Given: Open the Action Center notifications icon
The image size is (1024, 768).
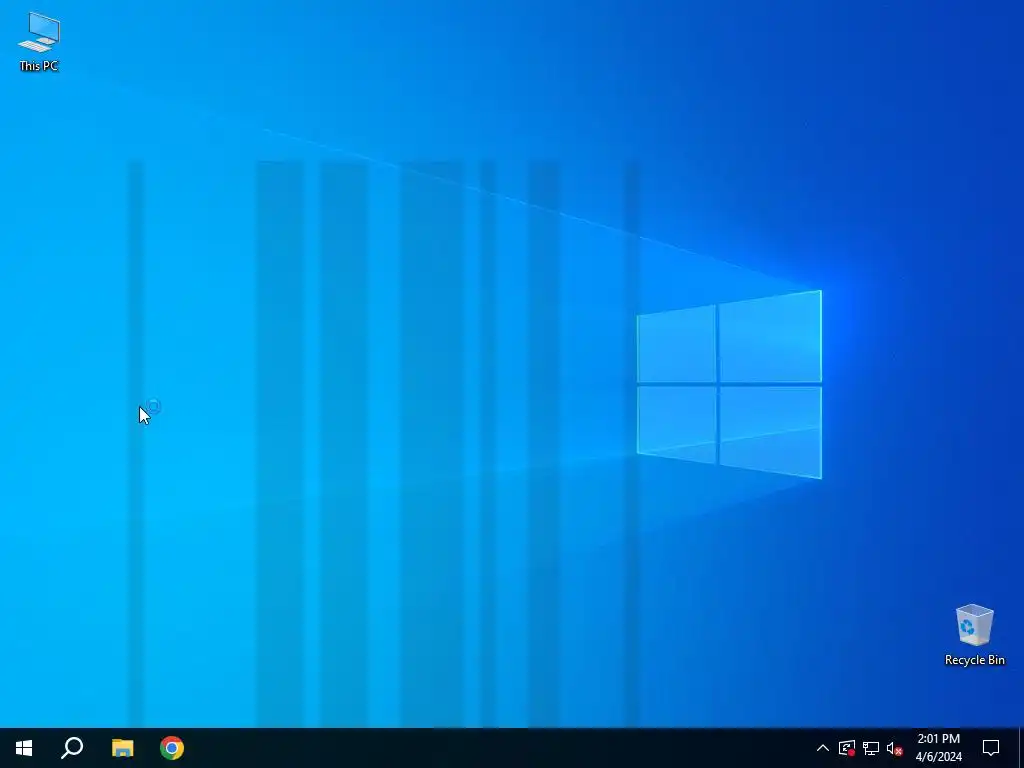Looking at the screenshot, I should coord(991,748).
